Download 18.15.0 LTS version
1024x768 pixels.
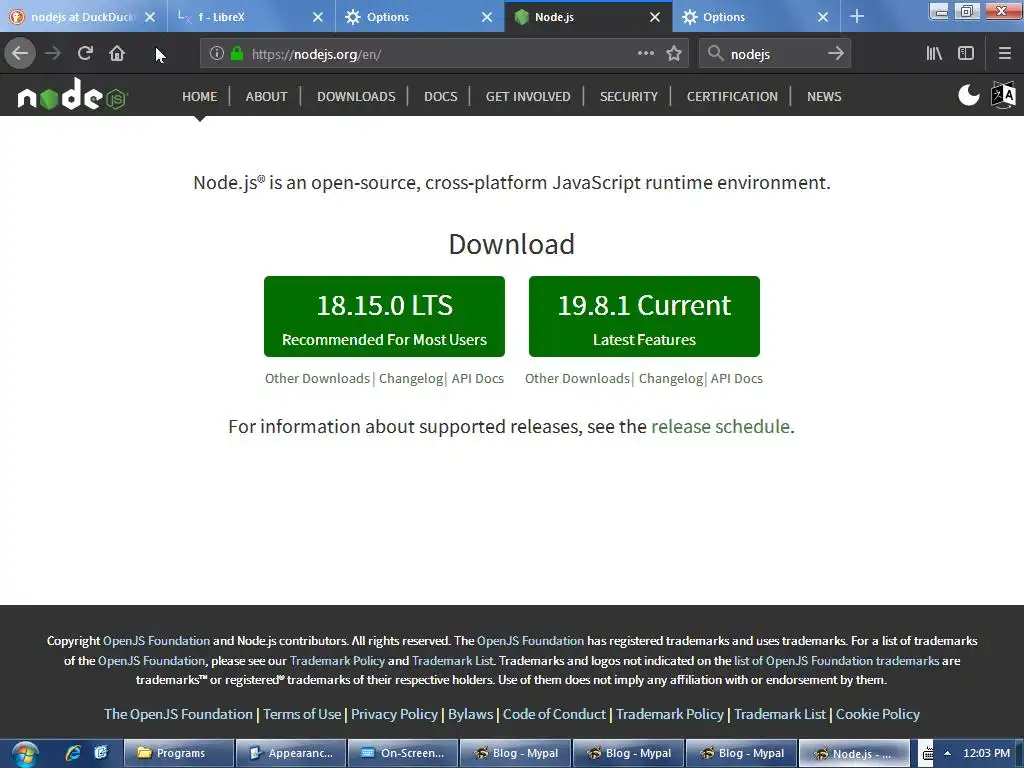[384, 317]
